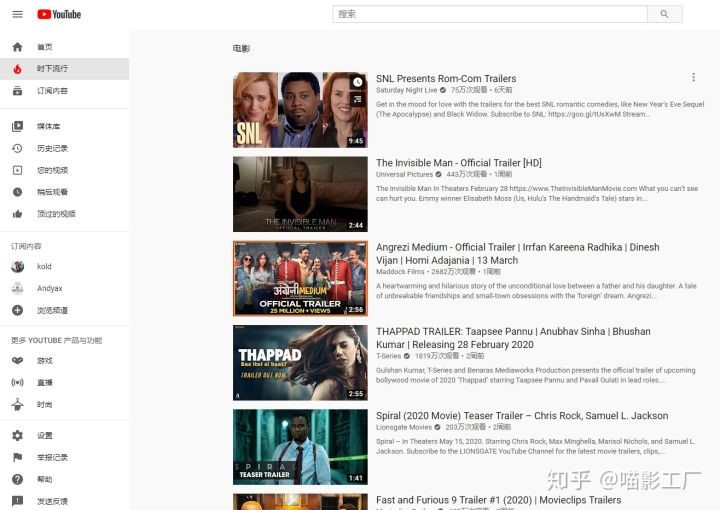Screen dimensions: 720x510
Task: Open three-dot menu for SNL video
Action: tap(693, 78)
